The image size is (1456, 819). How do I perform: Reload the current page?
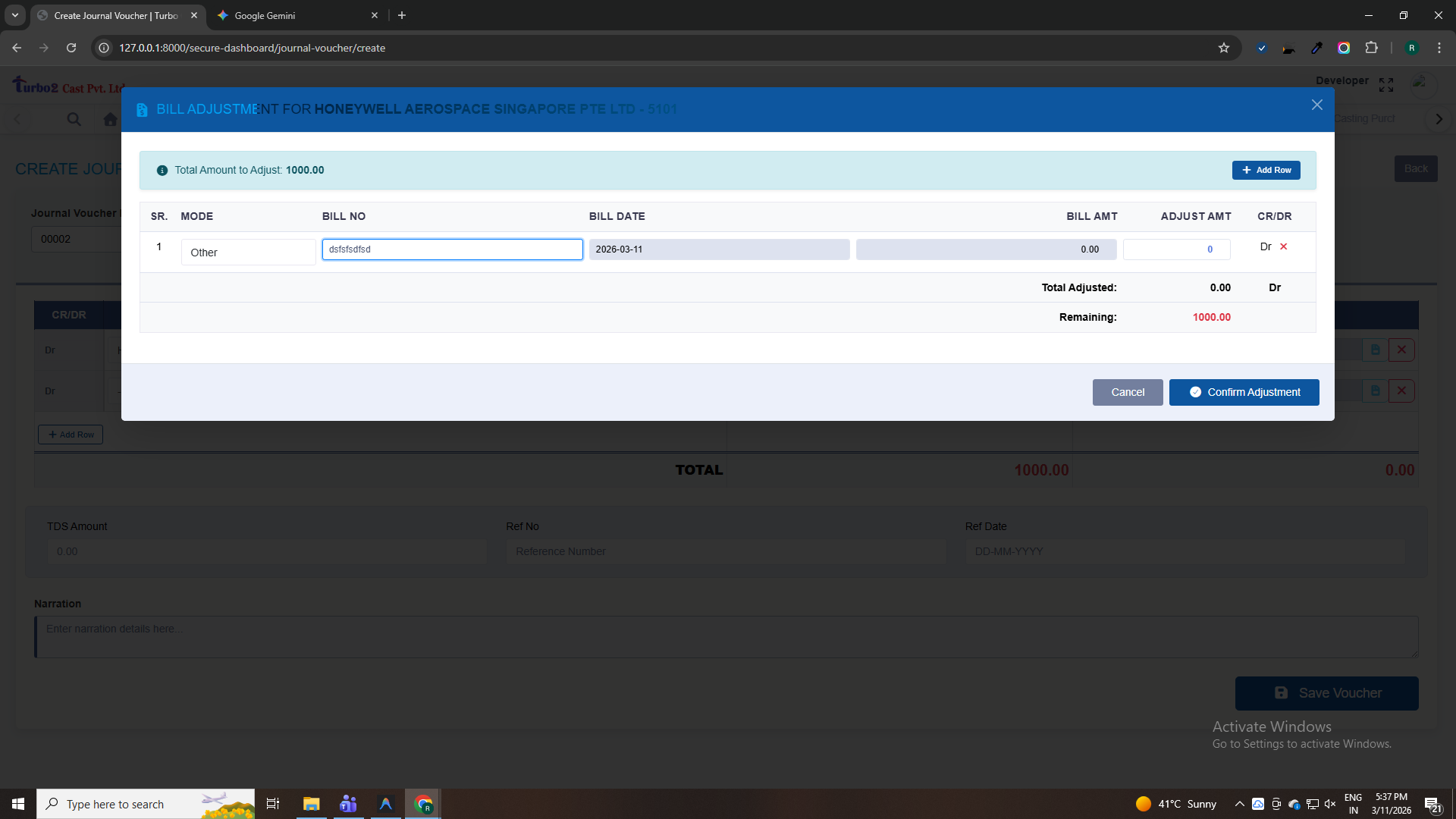(71, 48)
